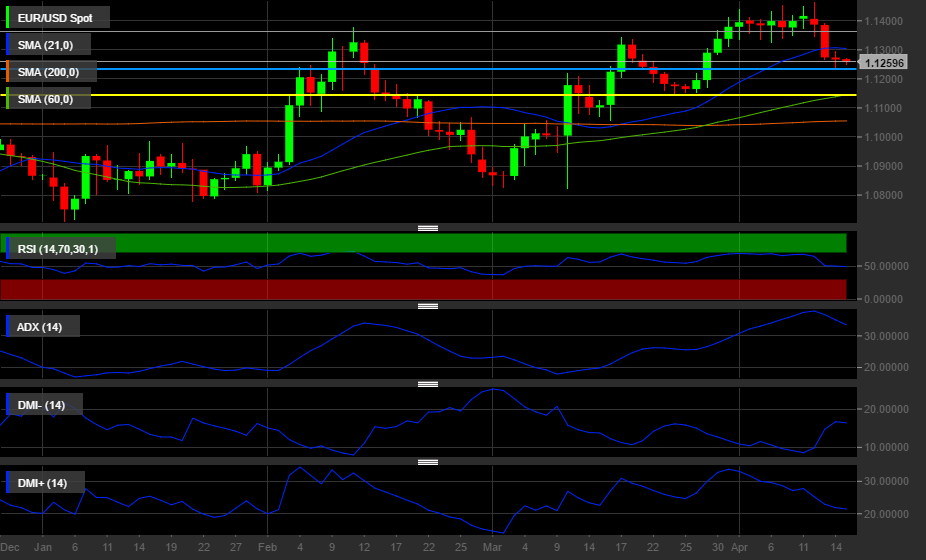Click the splitter handle between price chart and RSI

point(428,228)
